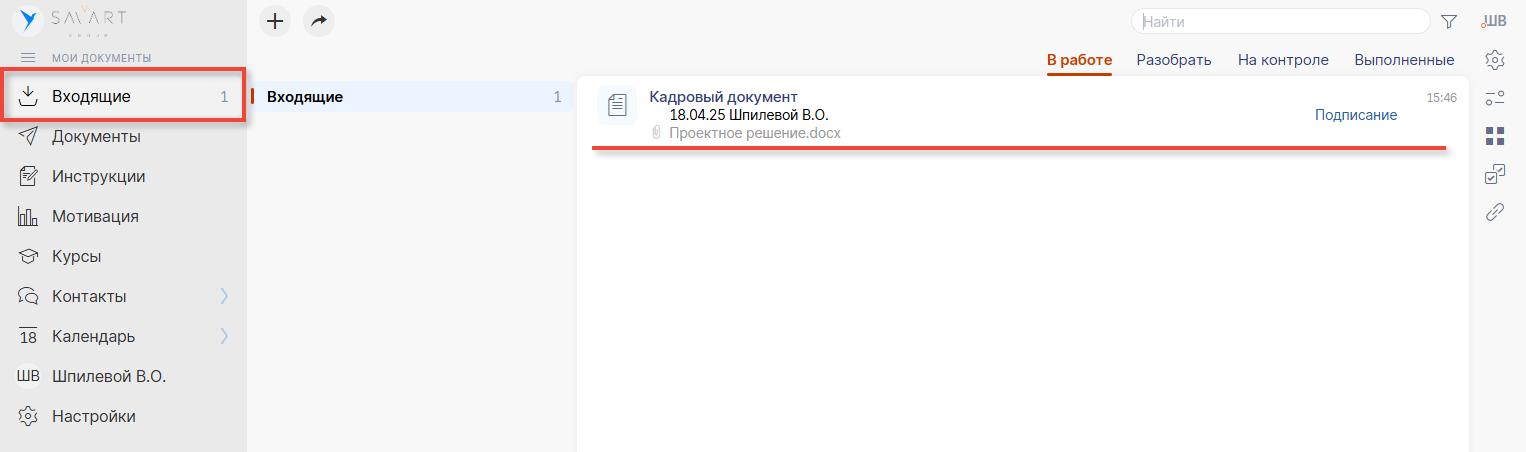Open attachment Проектное решение.docx
This screenshot has height=452, width=1526.
755,133
